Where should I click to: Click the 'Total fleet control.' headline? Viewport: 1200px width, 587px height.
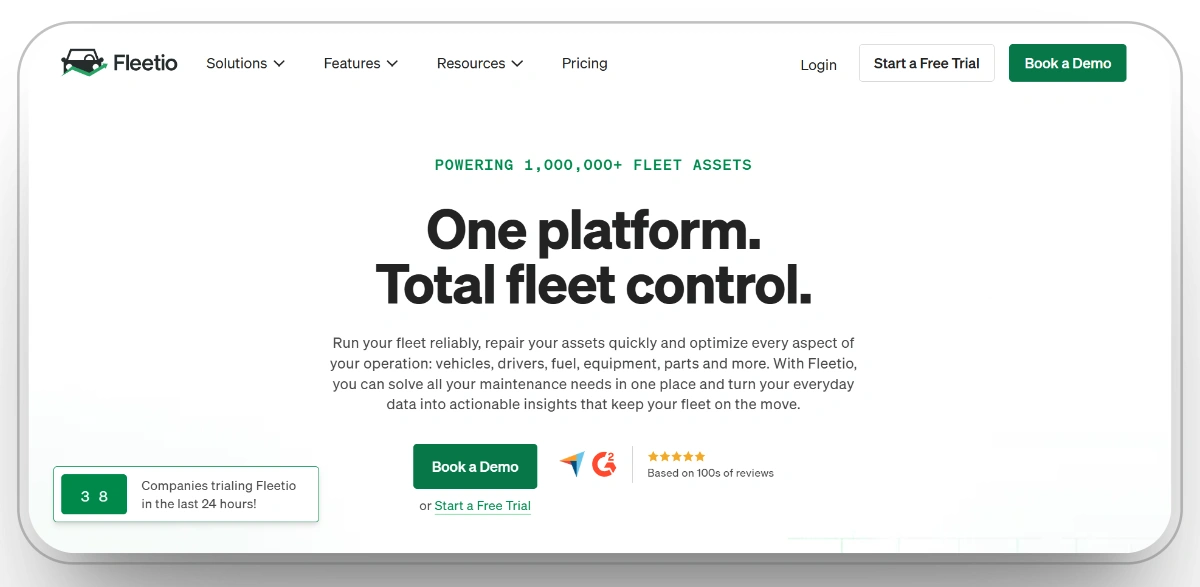(593, 284)
